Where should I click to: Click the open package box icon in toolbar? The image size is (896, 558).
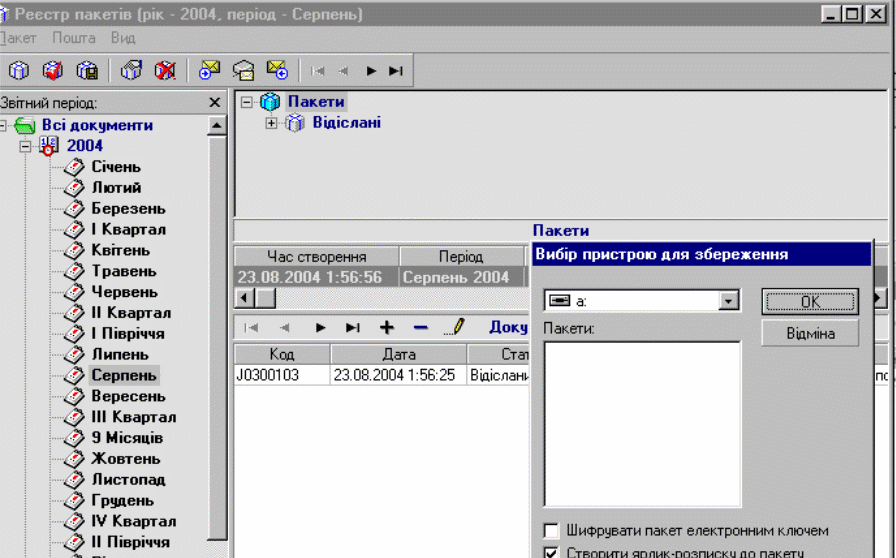coord(131,71)
